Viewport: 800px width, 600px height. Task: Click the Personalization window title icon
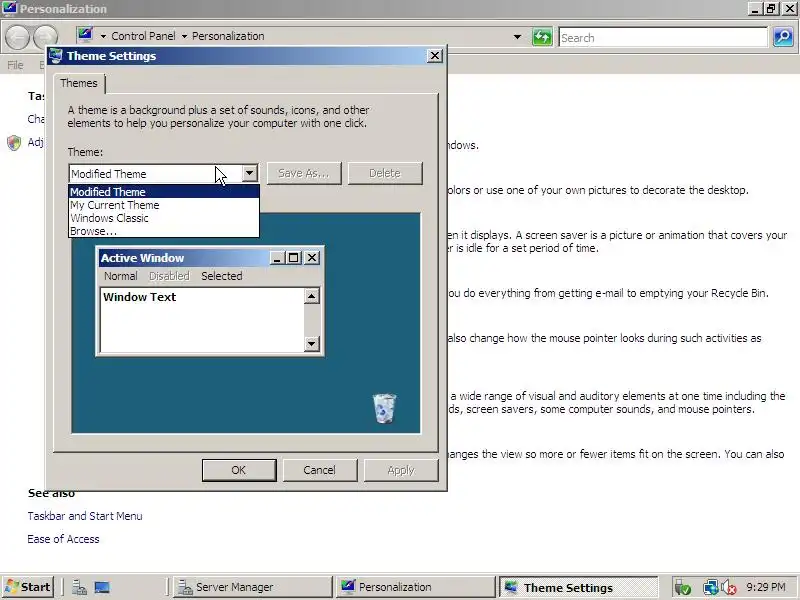click(9, 8)
